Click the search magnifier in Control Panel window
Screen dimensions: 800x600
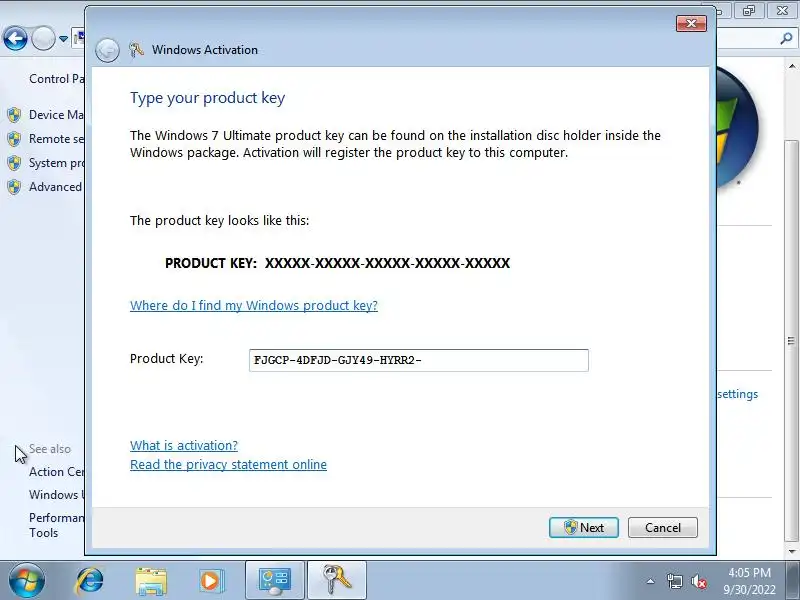(x=786, y=38)
